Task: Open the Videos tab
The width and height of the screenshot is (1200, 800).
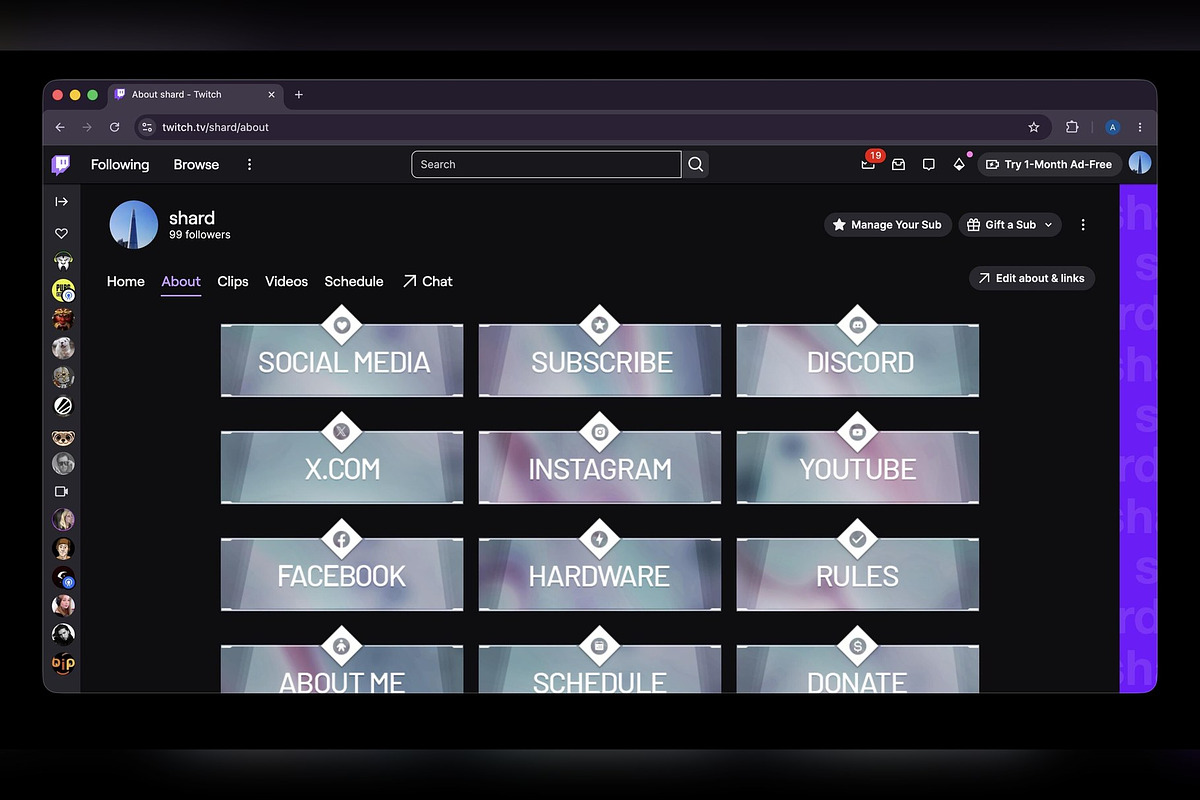Action: [x=286, y=281]
